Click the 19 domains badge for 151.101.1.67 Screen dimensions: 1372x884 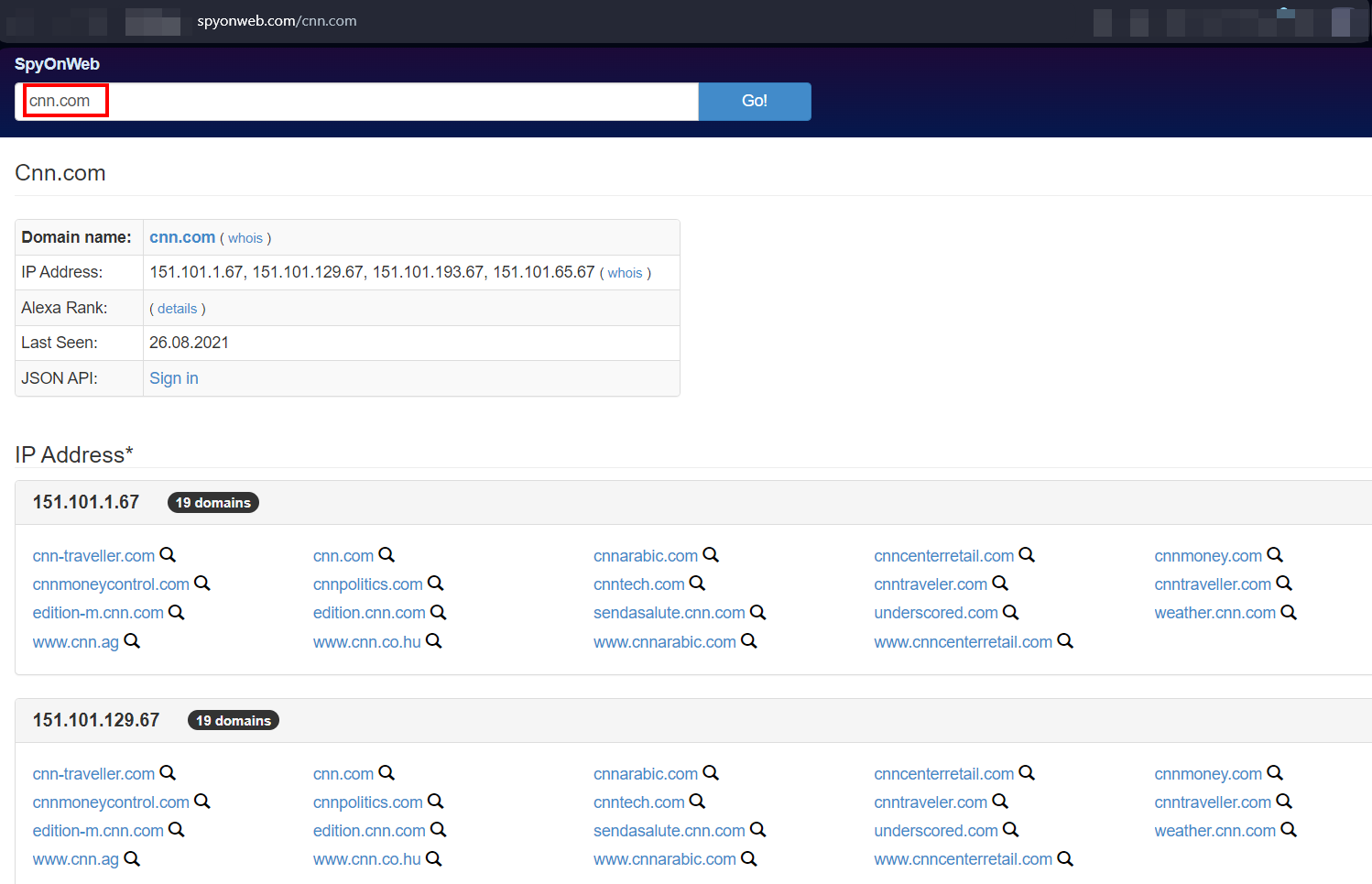pyautogui.click(x=213, y=503)
